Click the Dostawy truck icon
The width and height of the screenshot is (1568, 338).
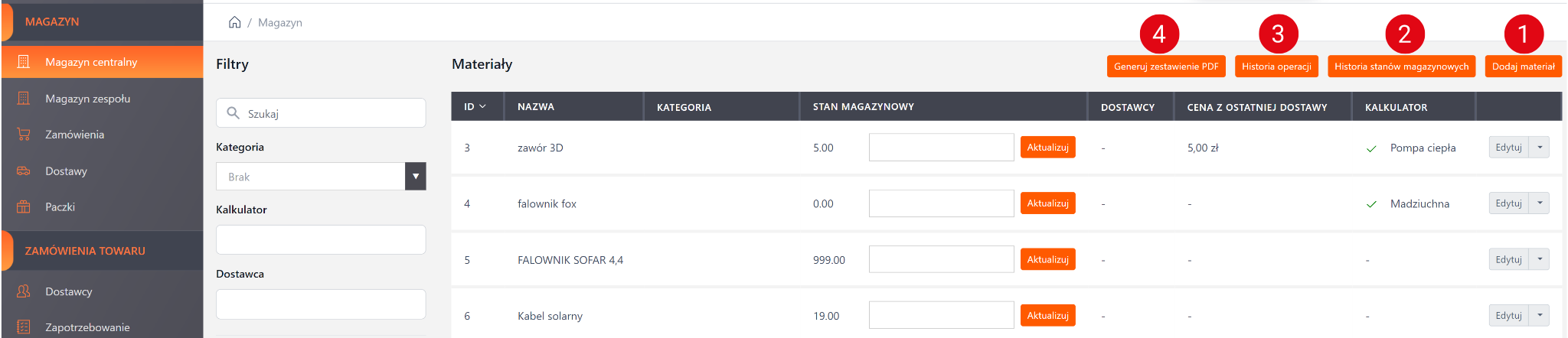(24, 171)
